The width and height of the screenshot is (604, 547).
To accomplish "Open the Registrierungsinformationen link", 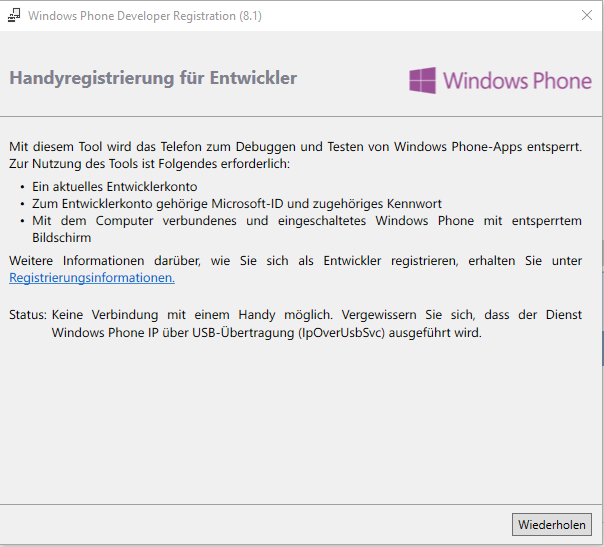I will tap(92, 277).
